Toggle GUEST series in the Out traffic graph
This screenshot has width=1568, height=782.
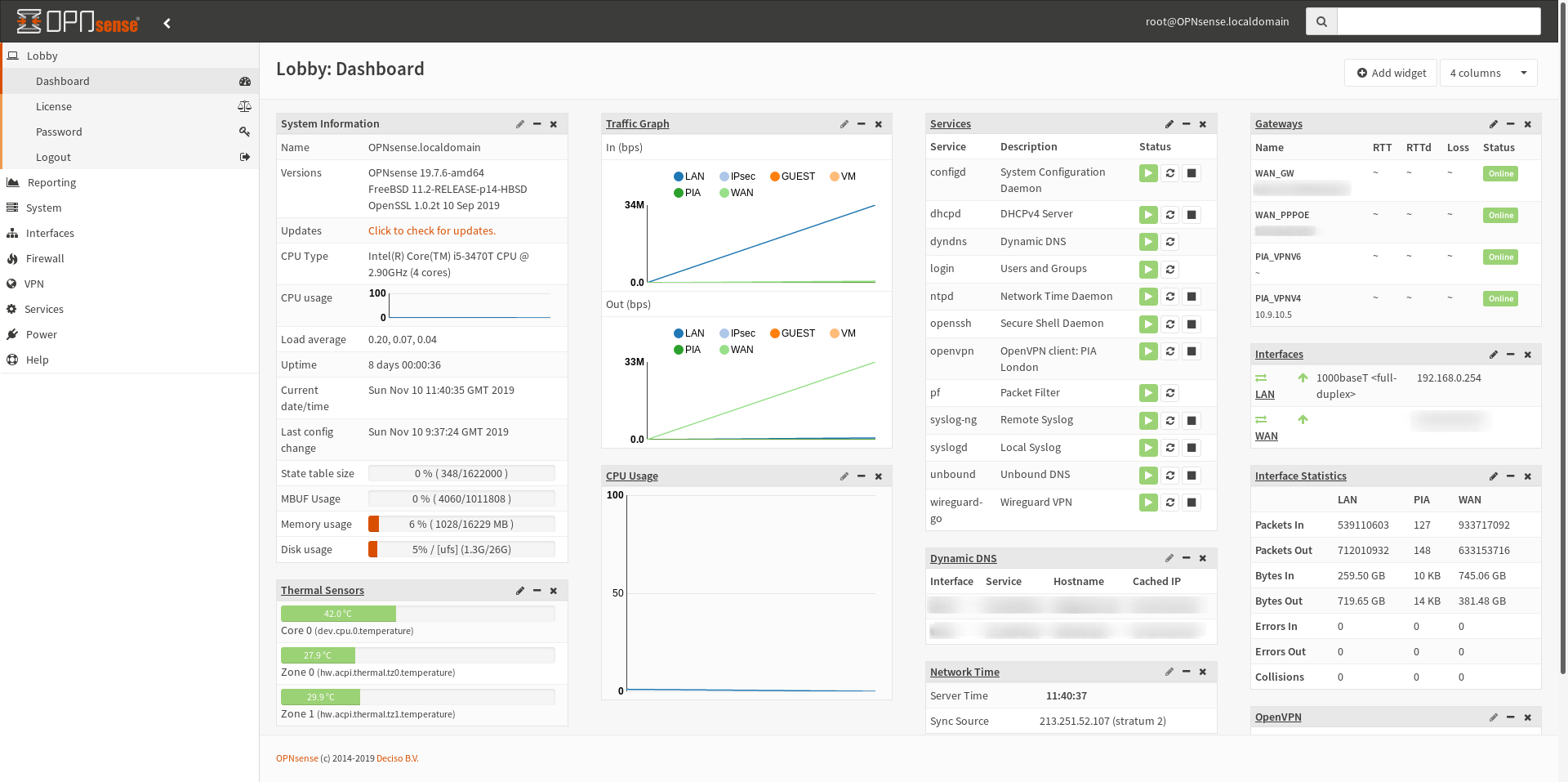pyautogui.click(x=792, y=333)
